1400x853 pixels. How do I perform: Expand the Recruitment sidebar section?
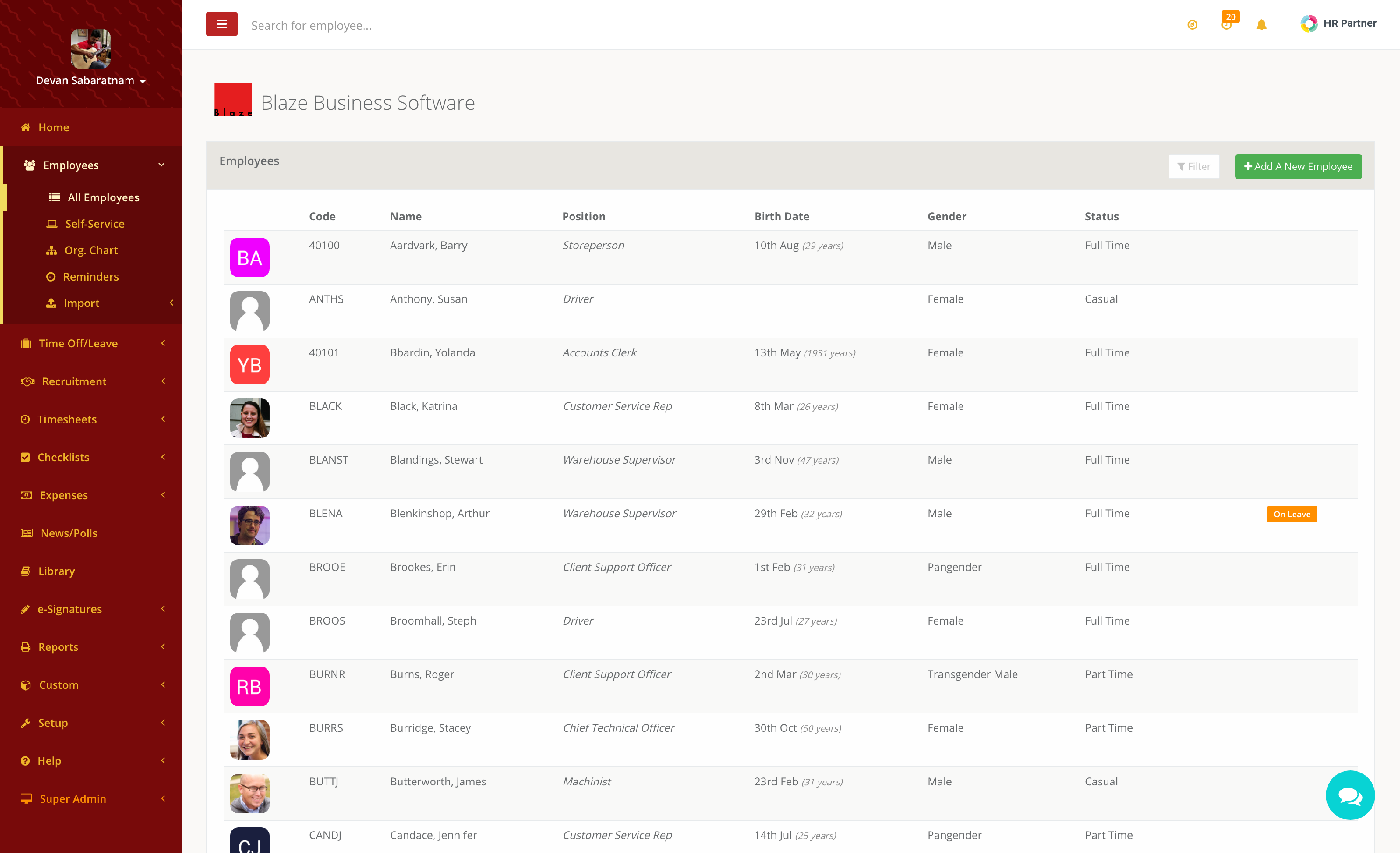[x=74, y=381]
